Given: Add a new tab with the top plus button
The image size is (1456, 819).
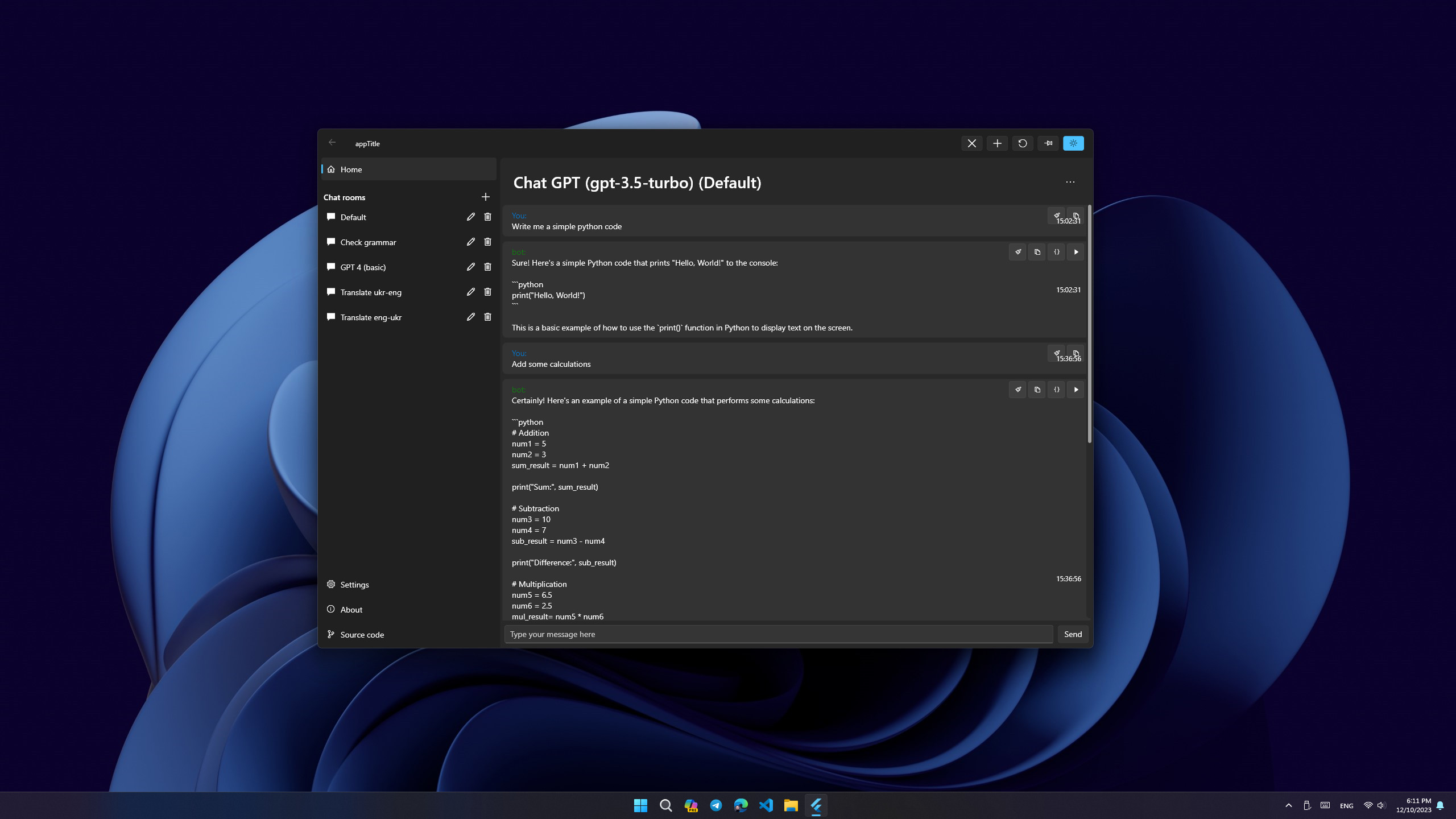Looking at the screenshot, I should pos(997,143).
